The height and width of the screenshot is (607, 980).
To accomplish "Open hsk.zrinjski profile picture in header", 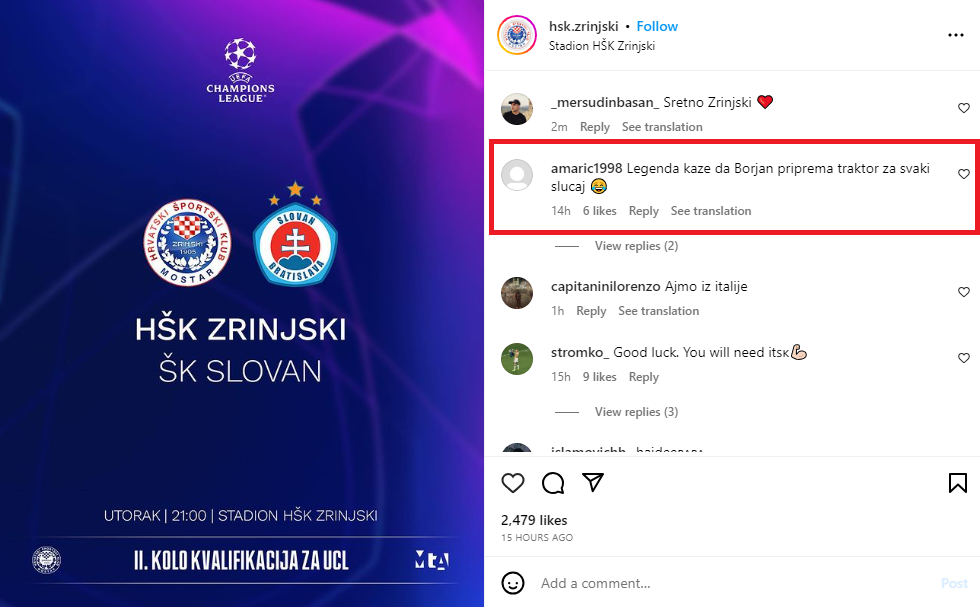I will pos(517,35).
